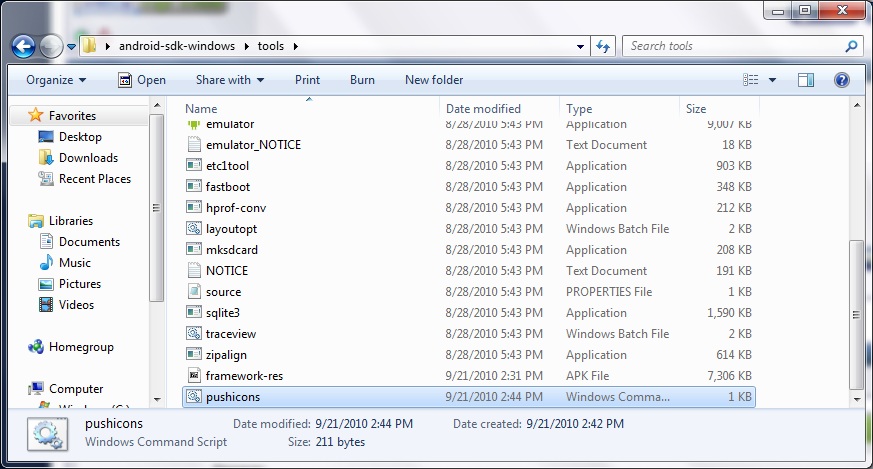Open the Music library in sidebar
873x469 pixels.
[74, 263]
